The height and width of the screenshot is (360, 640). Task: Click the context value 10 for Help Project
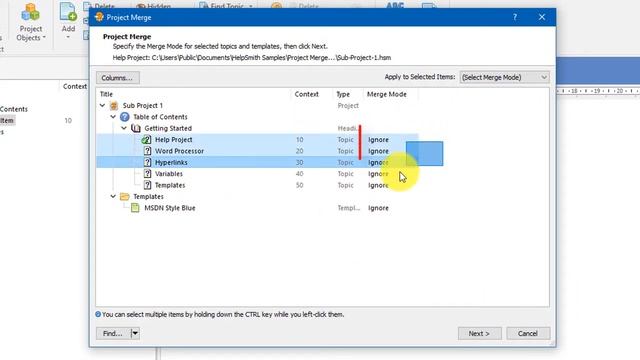click(300, 140)
